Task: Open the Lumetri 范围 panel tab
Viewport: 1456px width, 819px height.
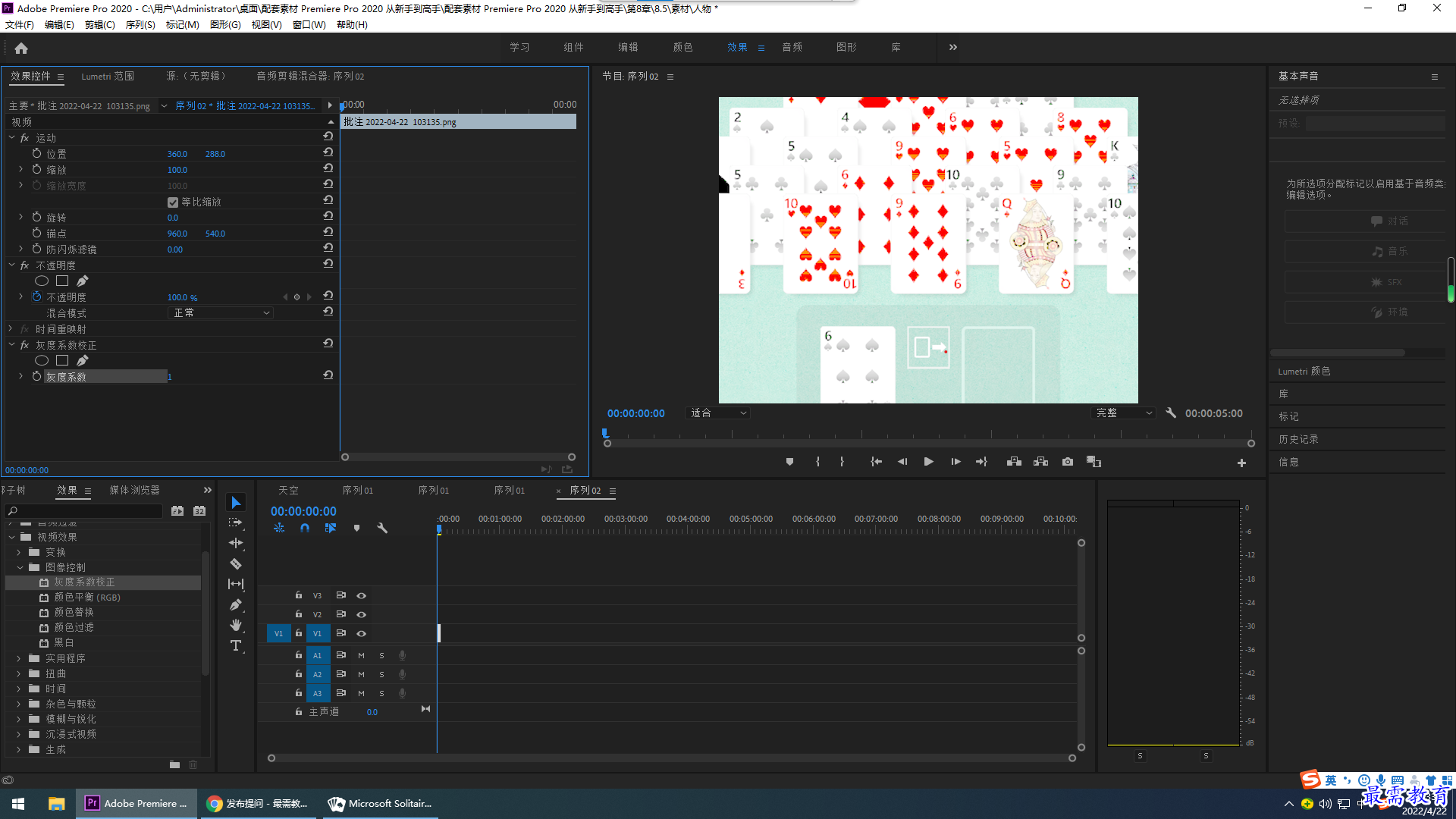Action: point(108,76)
